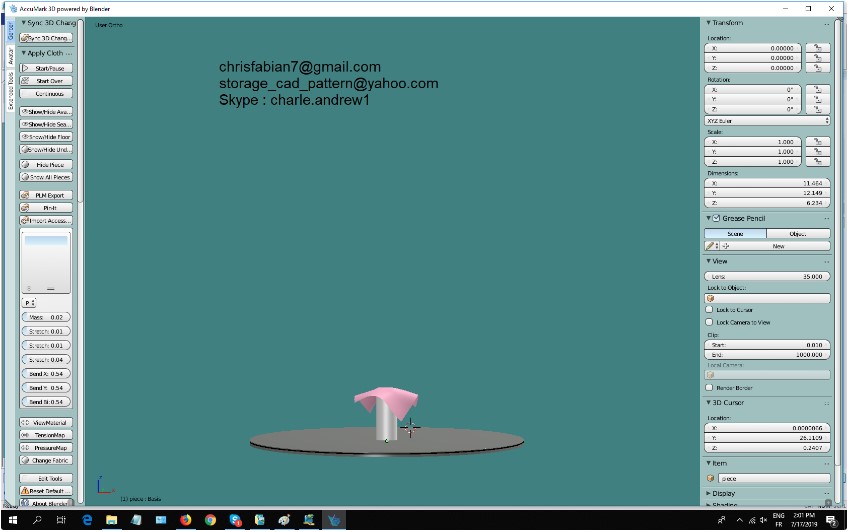Viewport: 850px width, 532px height.
Task: Click the Location X input field
Action: pyautogui.click(x=754, y=48)
